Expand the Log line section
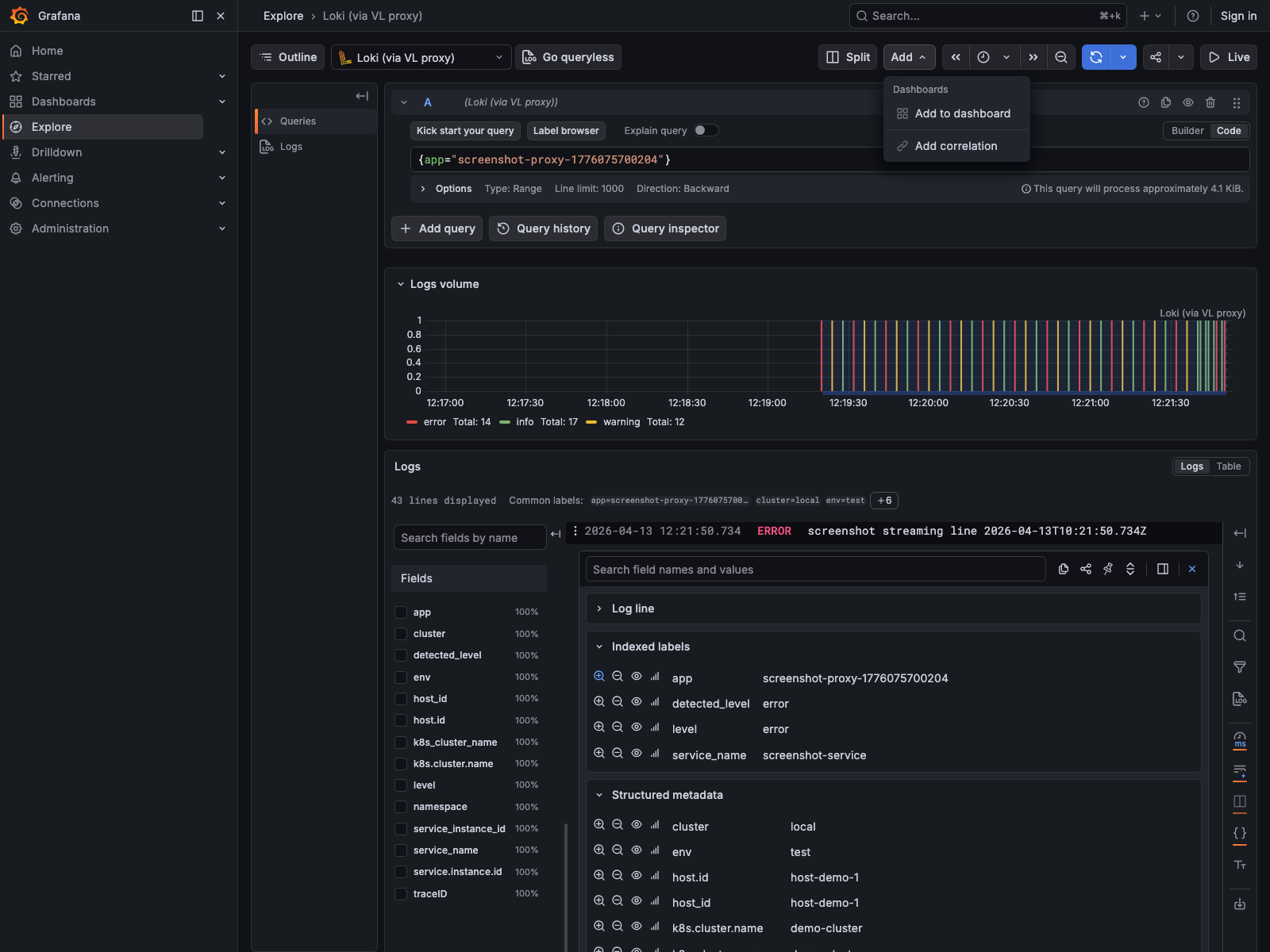Image resolution: width=1270 pixels, height=952 pixels. coord(599,608)
